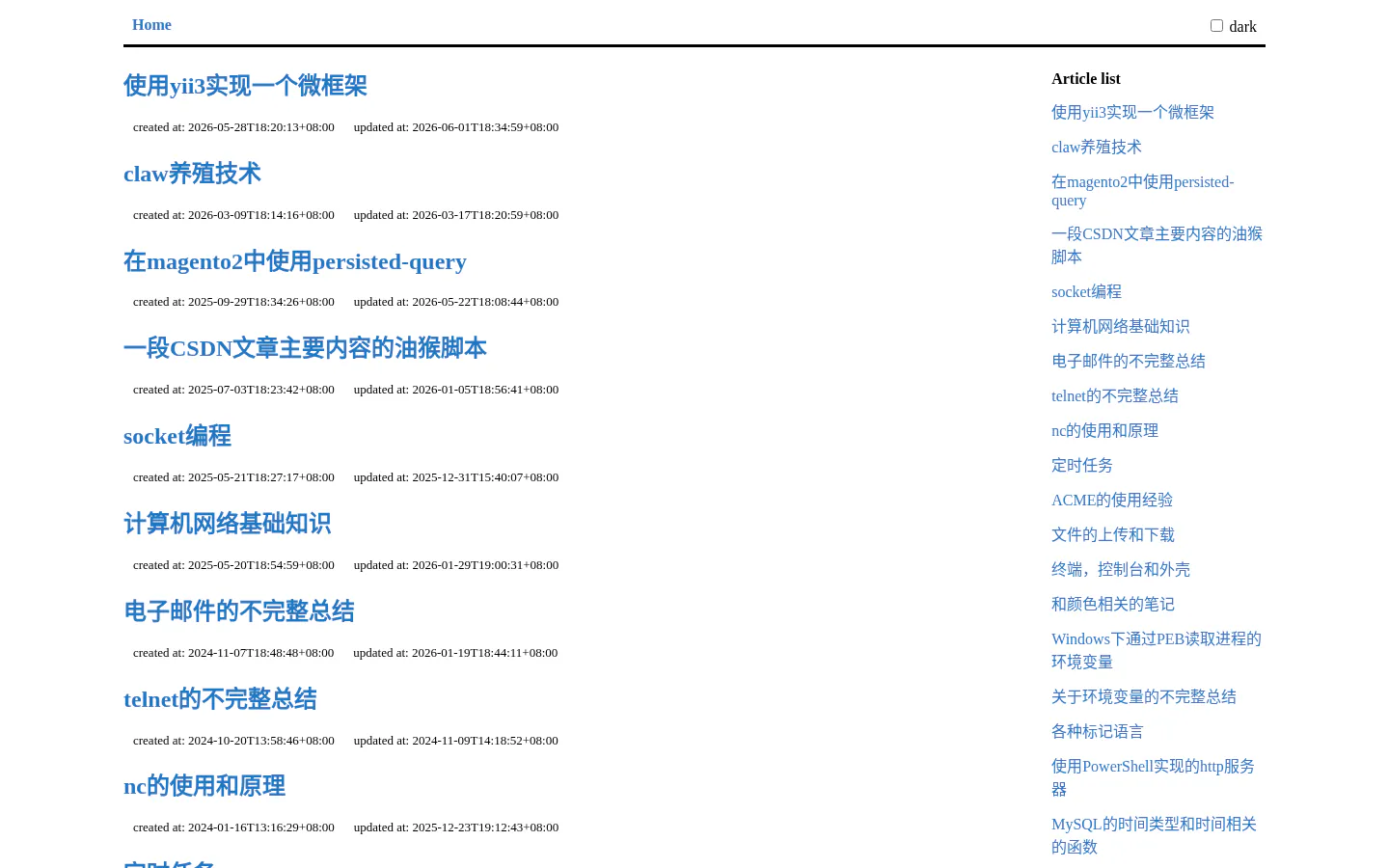This screenshot has height=868, width=1389.
Task: Select nc的使用和原理 in the sidebar list
Action: [1105, 431]
